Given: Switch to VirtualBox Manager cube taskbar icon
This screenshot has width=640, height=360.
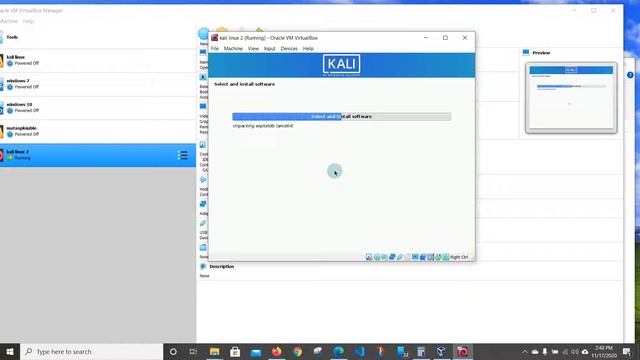Looking at the screenshot, I should pos(441,351).
